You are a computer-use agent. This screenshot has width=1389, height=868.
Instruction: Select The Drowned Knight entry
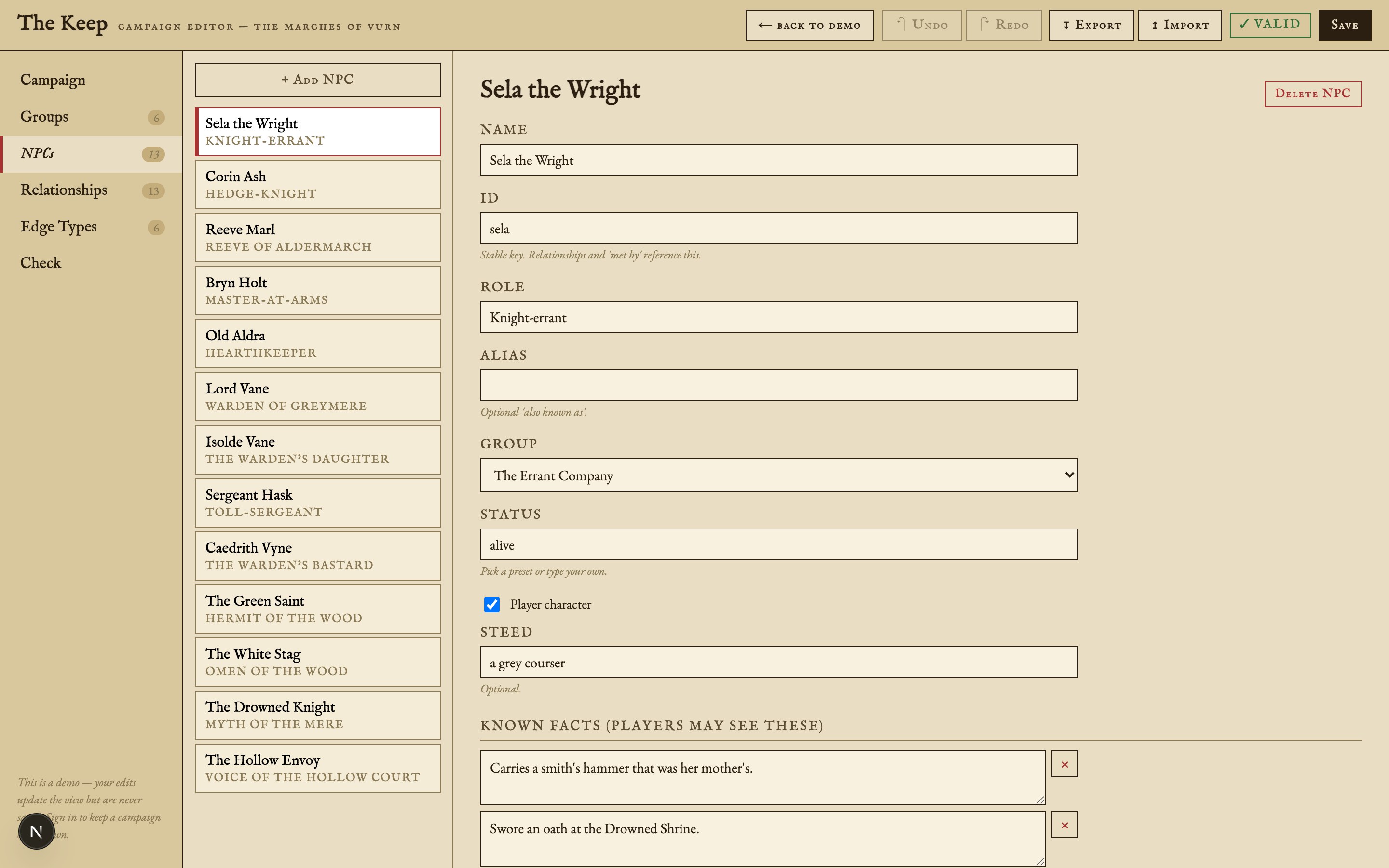click(317, 715)
